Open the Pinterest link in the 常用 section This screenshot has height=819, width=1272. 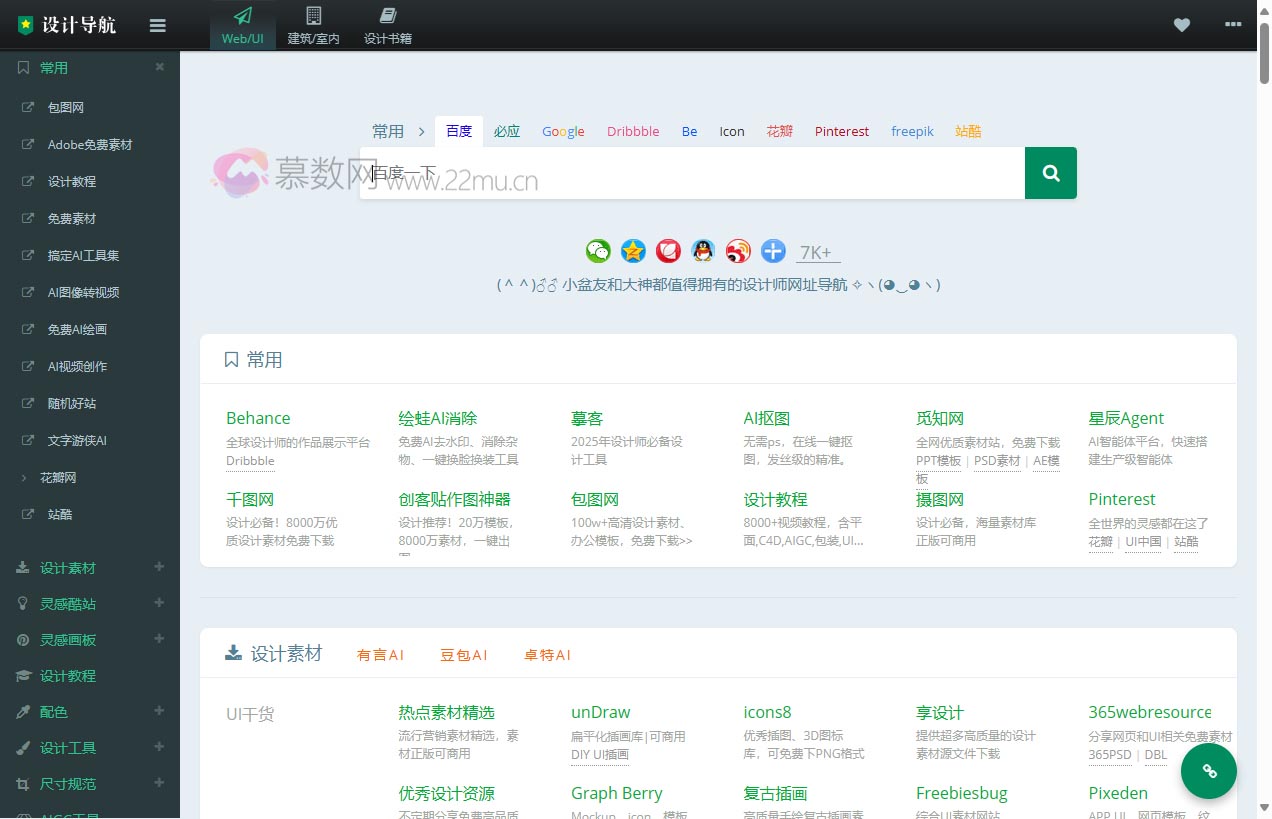(1121, 499)
